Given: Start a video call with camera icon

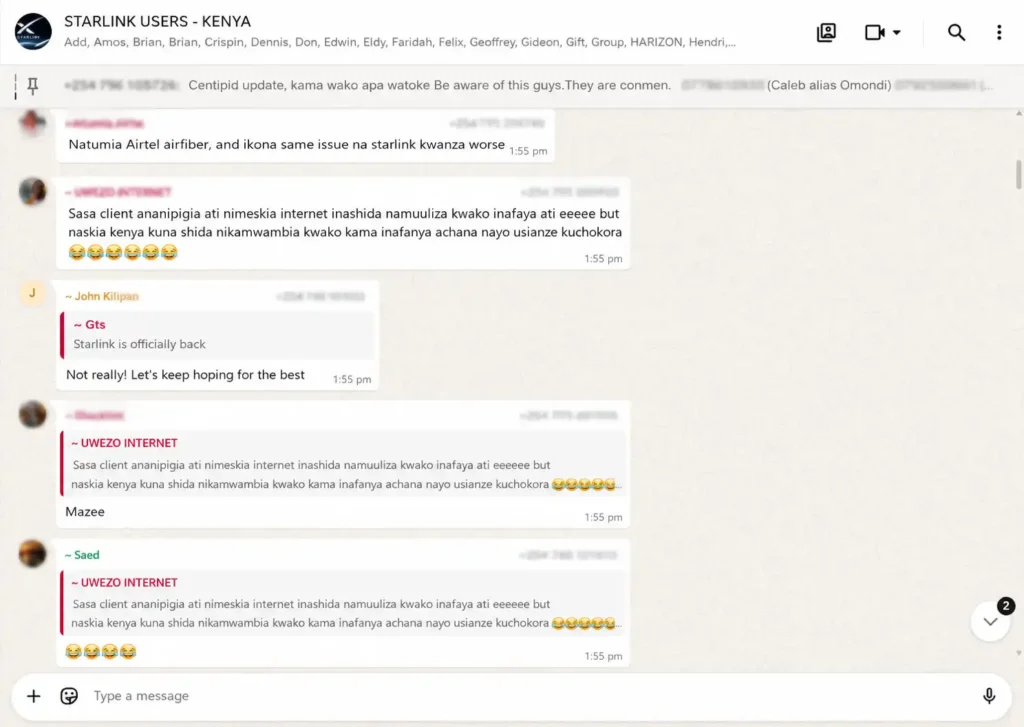Looking at the screenshot, I should point(874,32).
